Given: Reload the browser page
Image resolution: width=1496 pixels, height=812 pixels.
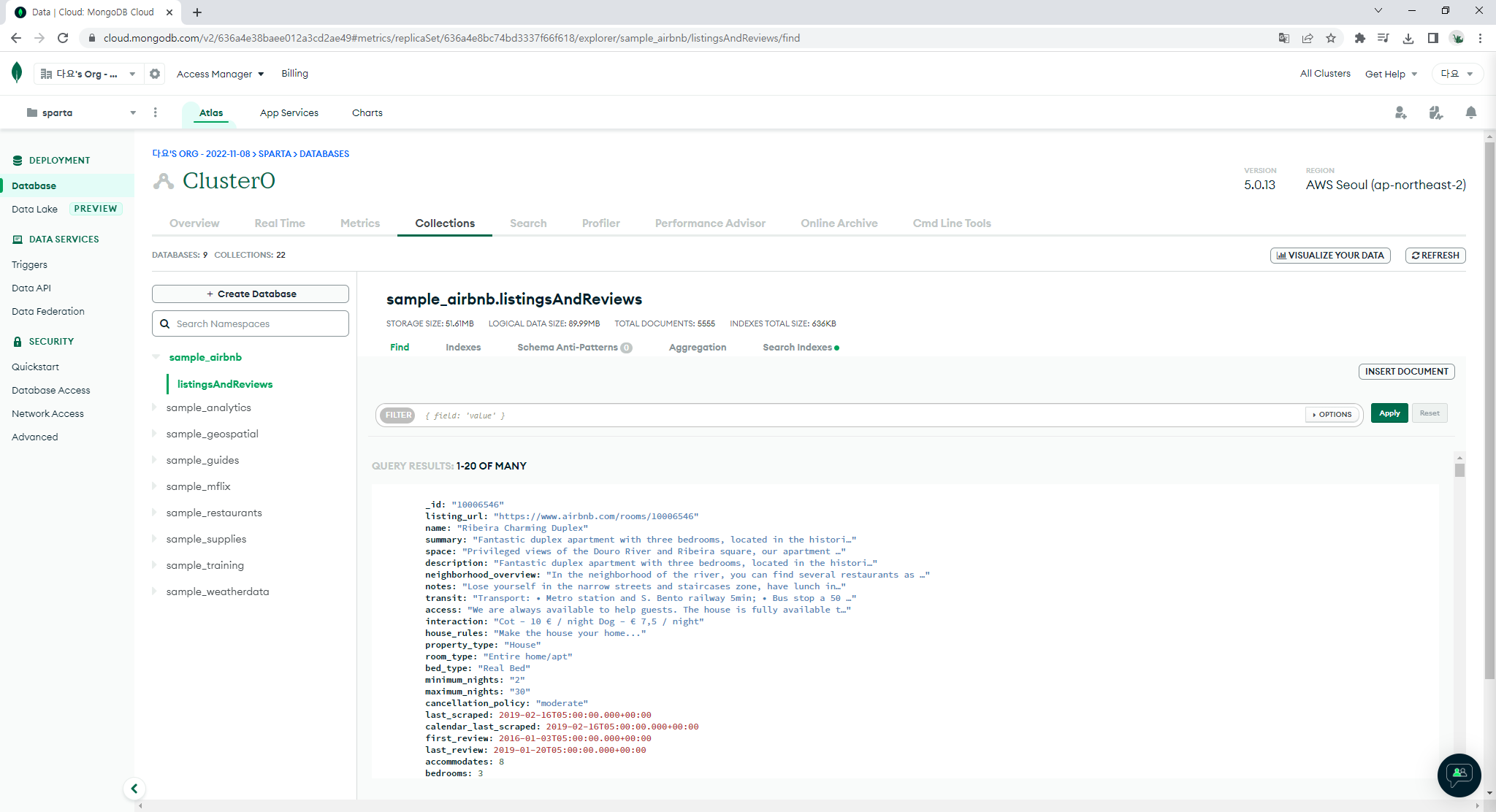Looking at the screenshot, I should click(x=63, y=38).
